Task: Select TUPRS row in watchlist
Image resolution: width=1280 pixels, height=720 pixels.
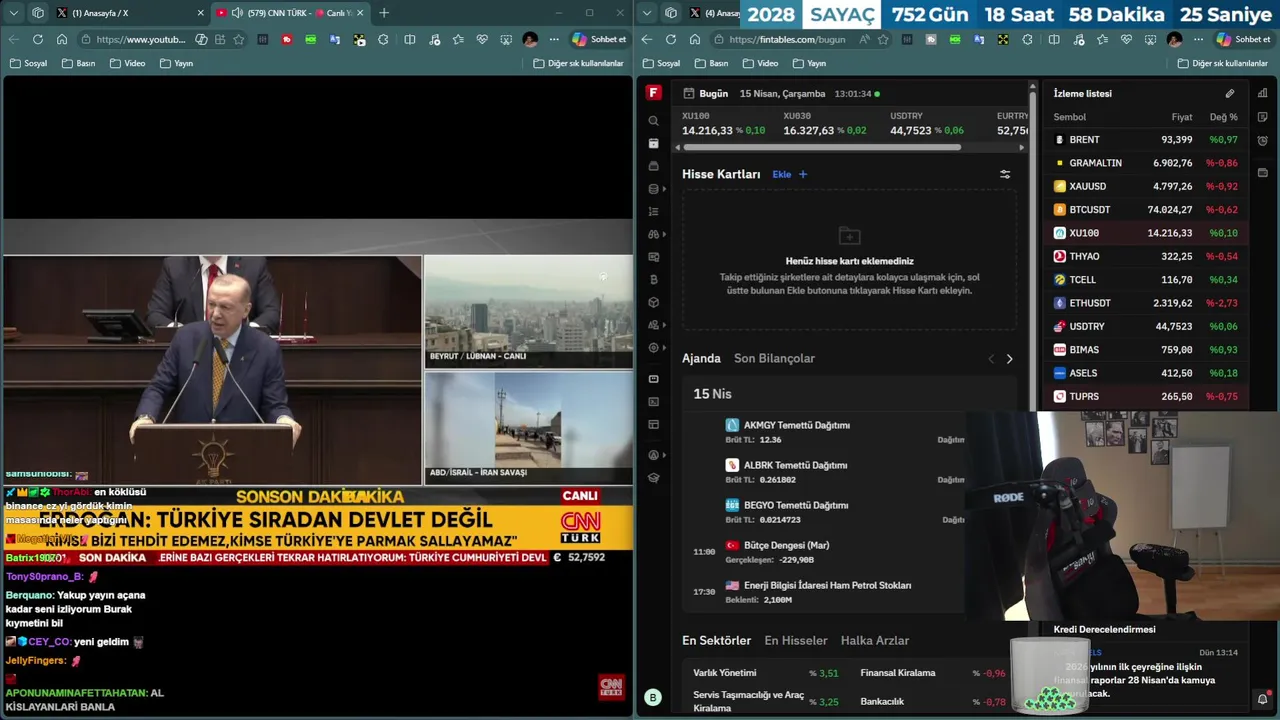Action: pos(1146,396)
